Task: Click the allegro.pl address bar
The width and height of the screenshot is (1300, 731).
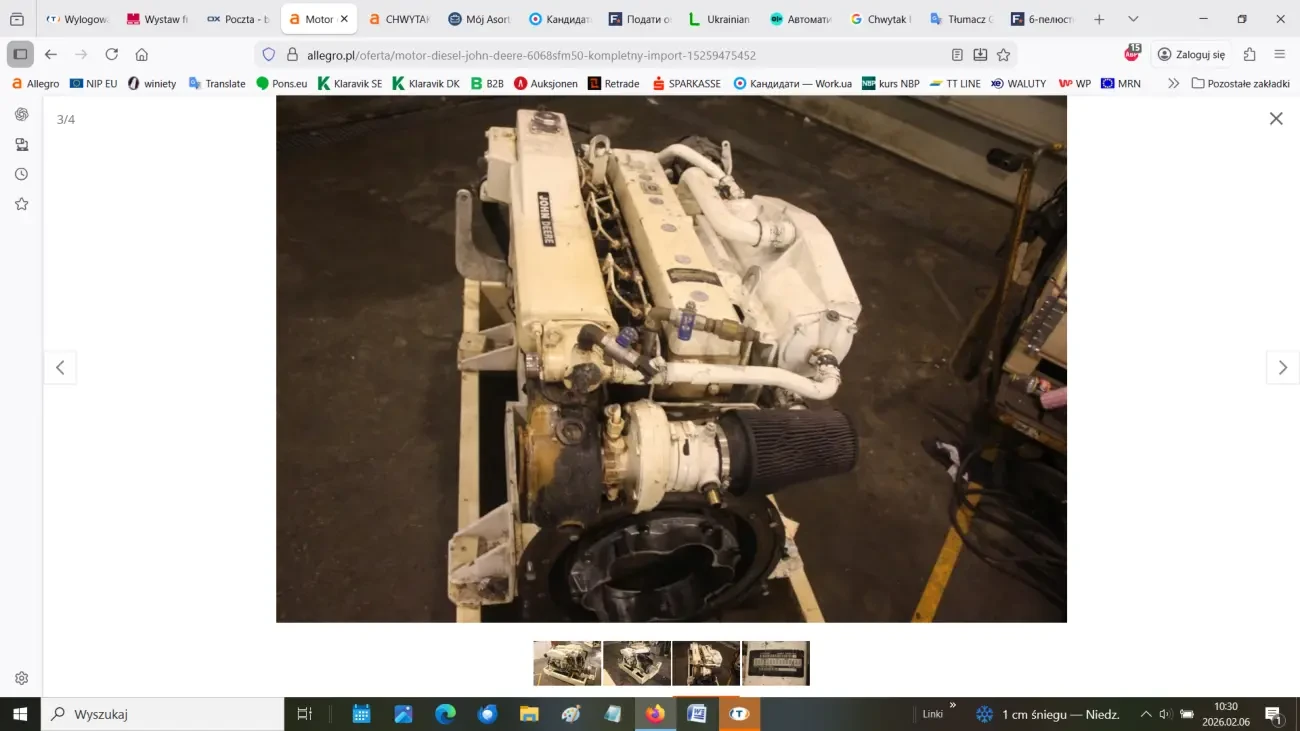Action: (600, 55)
